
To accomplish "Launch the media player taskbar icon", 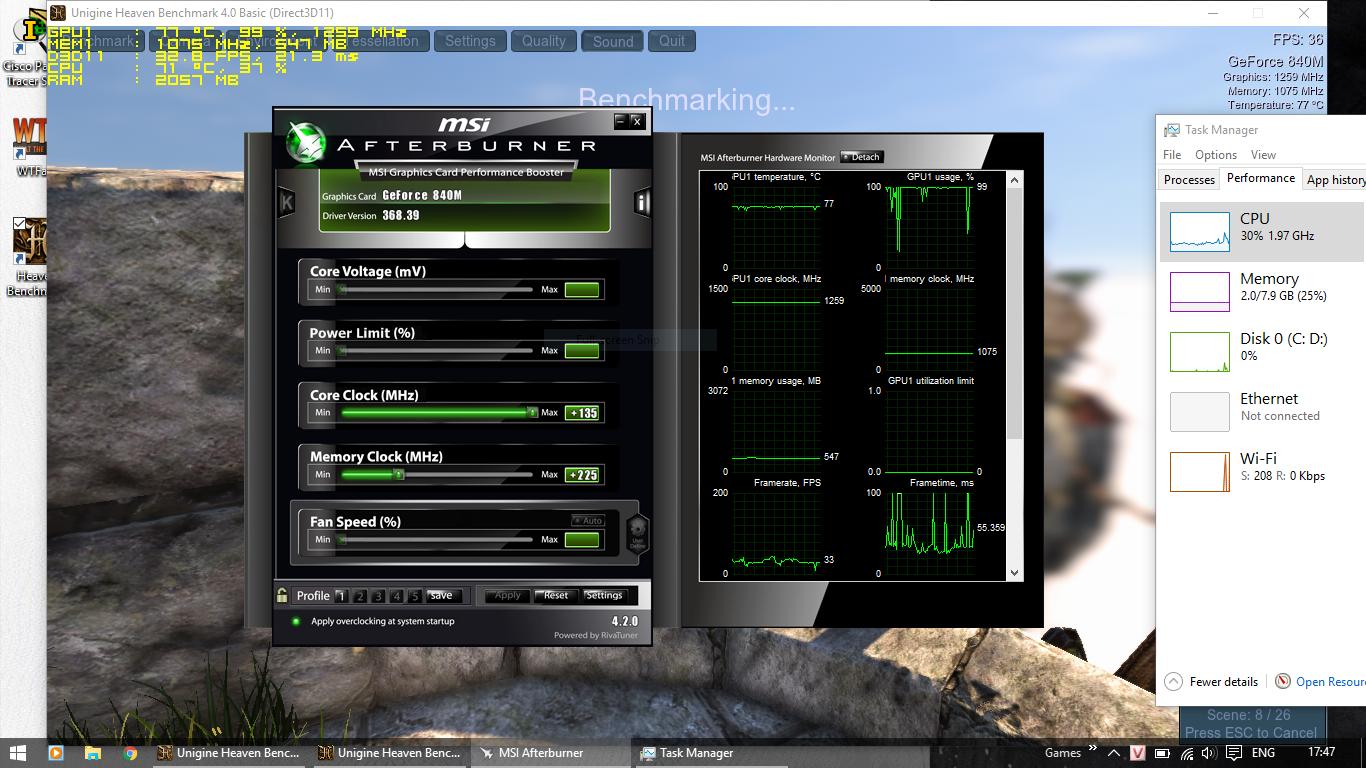I will (x=56, y=753).
